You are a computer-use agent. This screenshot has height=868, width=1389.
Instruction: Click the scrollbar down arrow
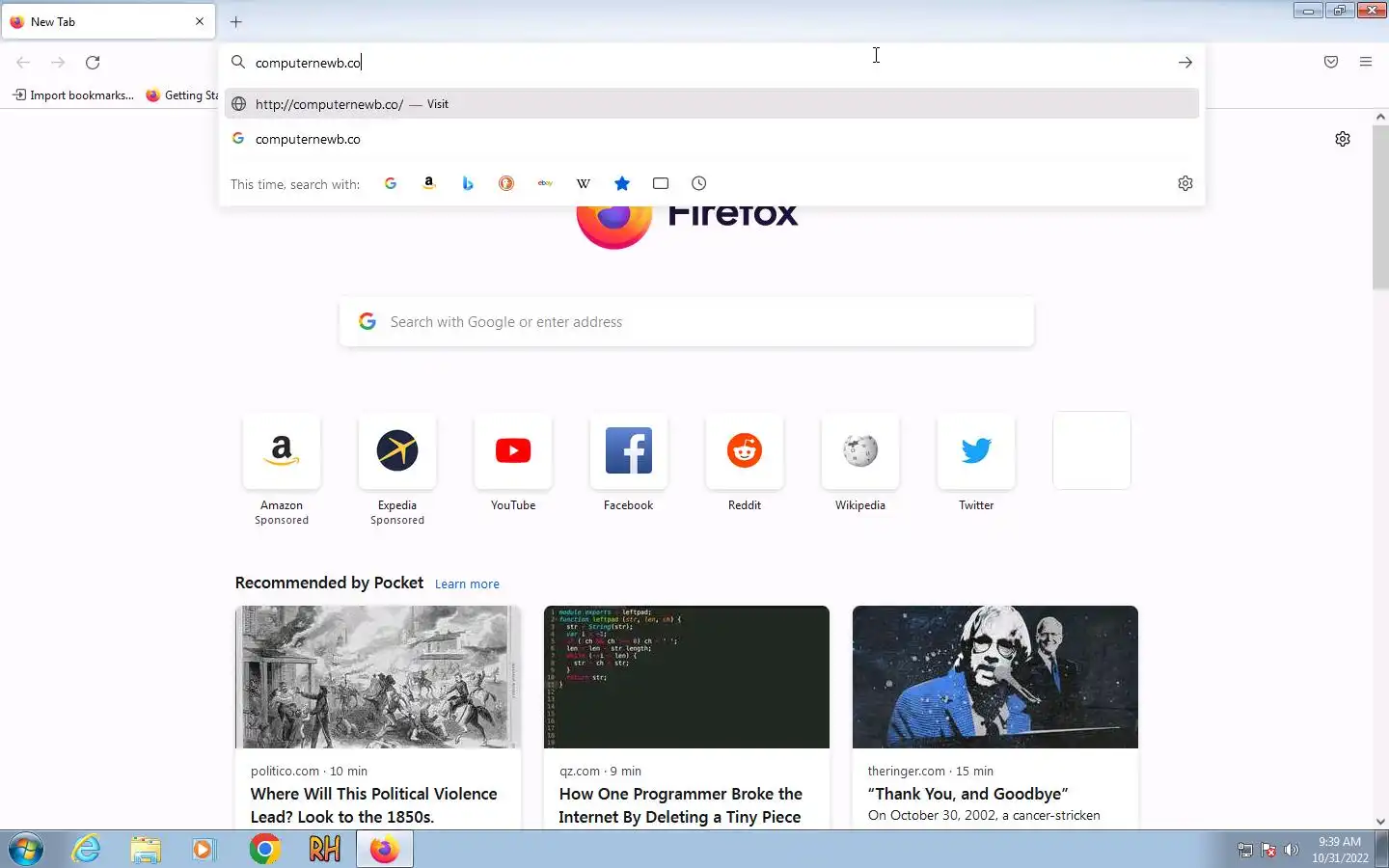click(1380, 822)
